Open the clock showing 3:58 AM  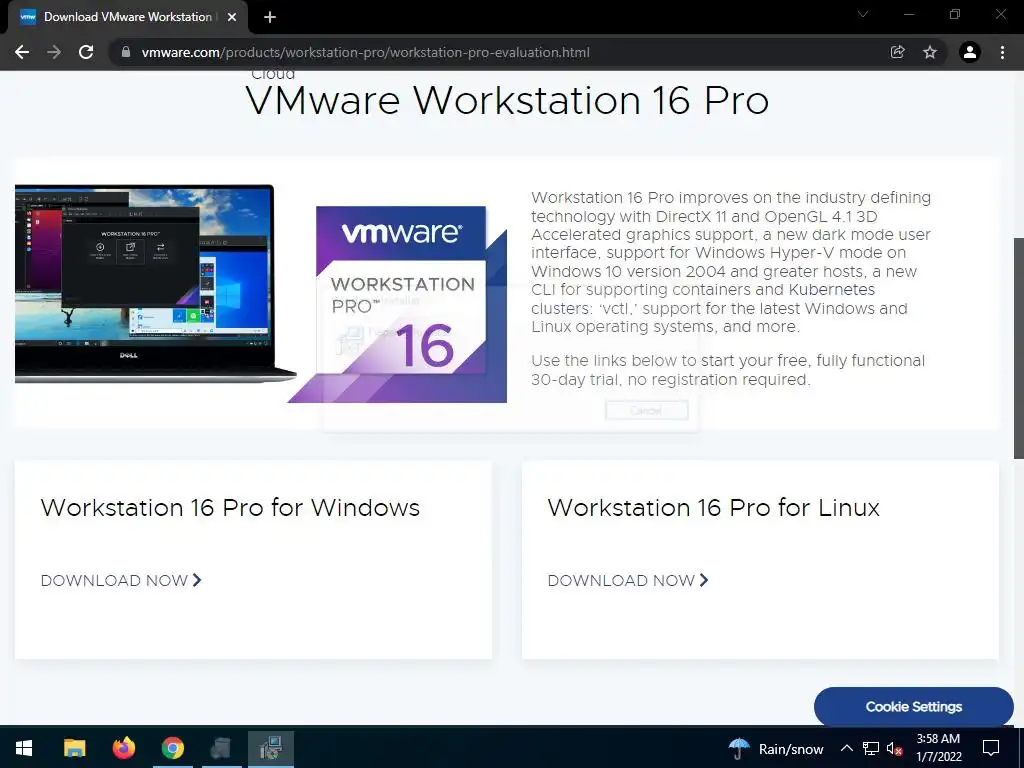[938, 748]
